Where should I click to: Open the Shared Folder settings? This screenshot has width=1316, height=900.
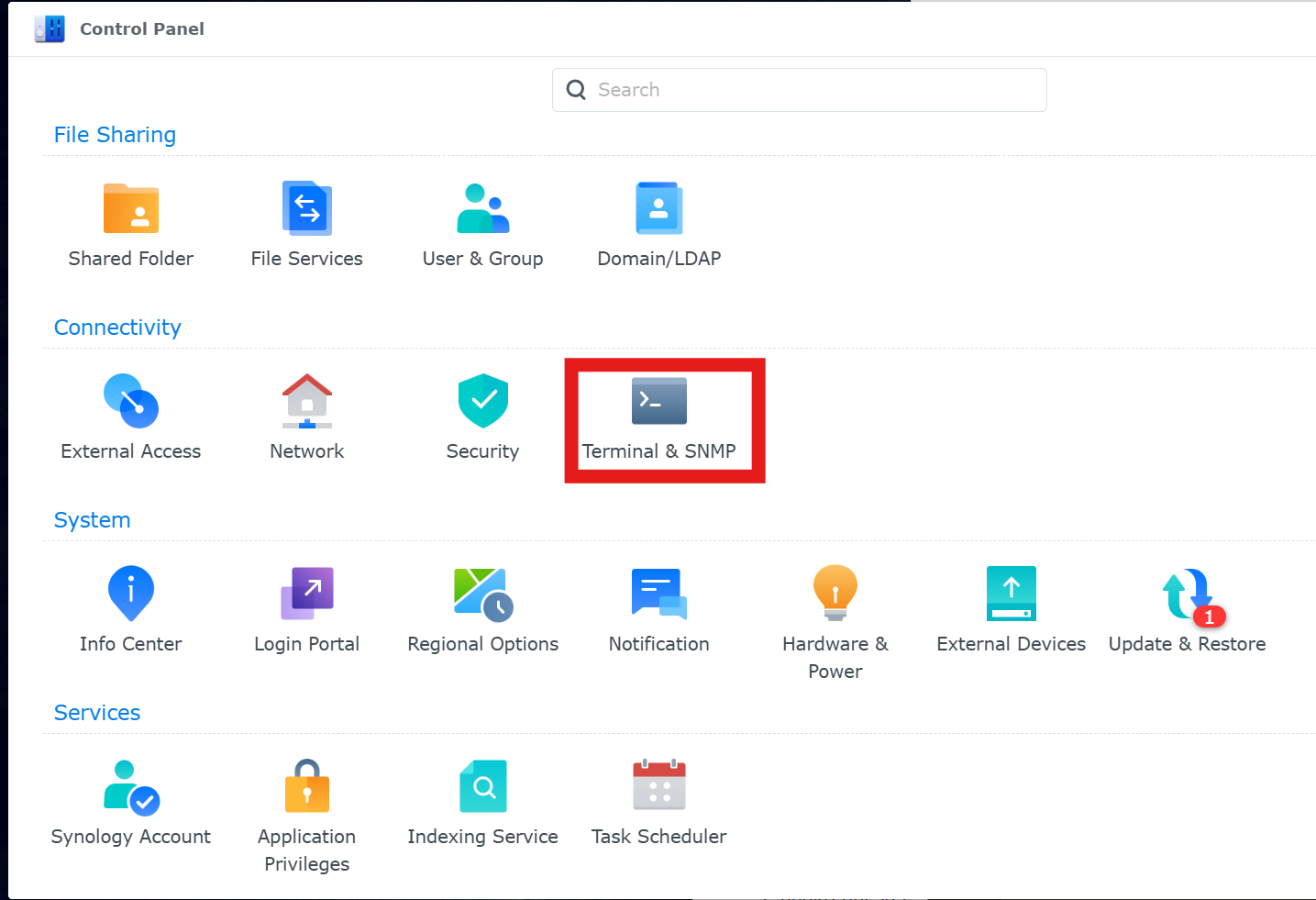click(131, 209)
